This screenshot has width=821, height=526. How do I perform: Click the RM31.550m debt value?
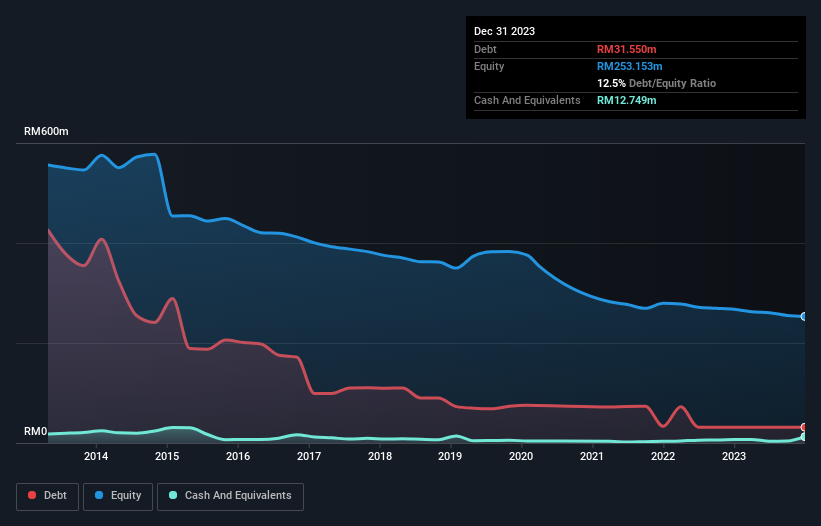tap(626, 49)
